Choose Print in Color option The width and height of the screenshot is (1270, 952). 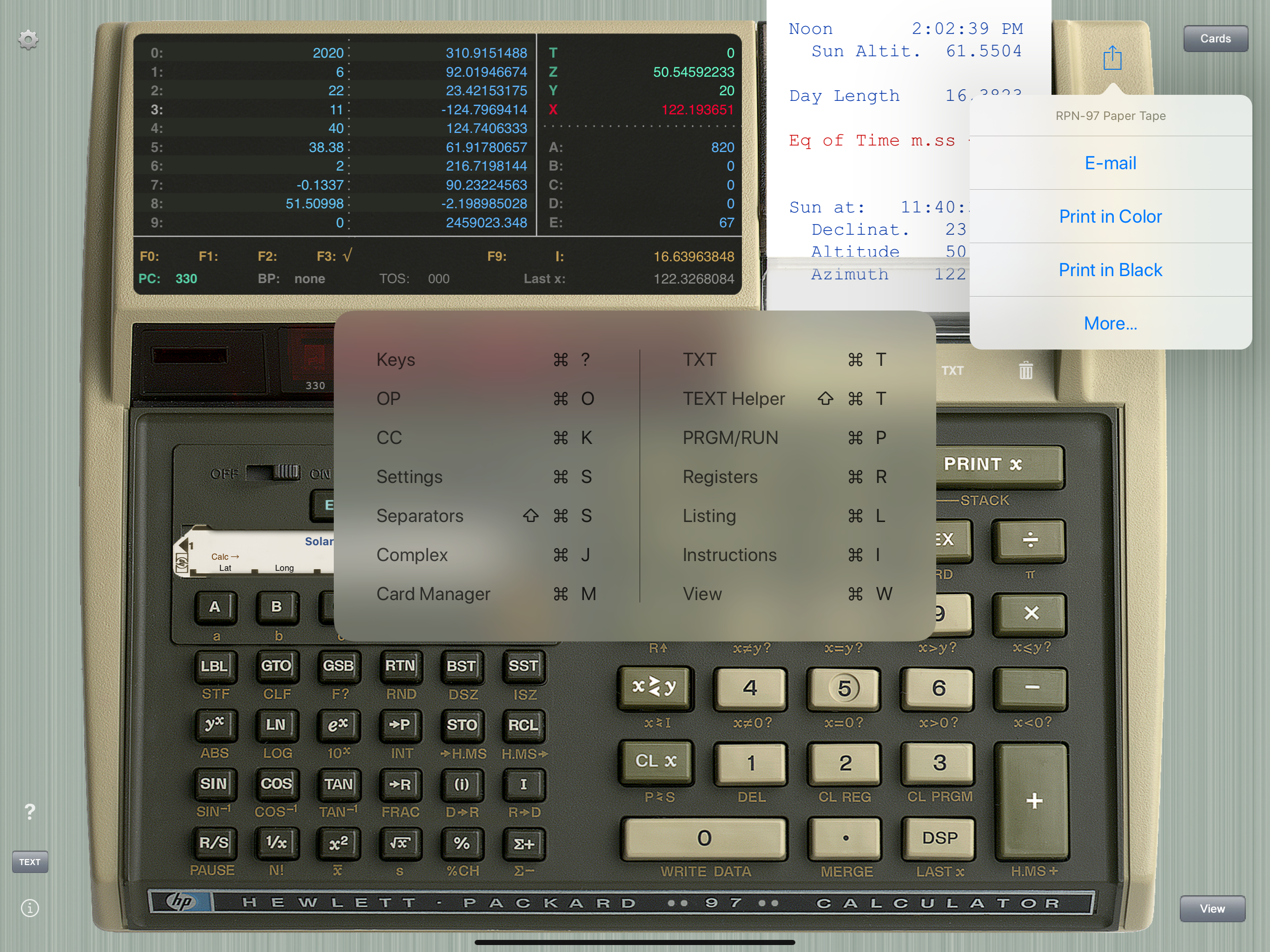(1110, 217)
